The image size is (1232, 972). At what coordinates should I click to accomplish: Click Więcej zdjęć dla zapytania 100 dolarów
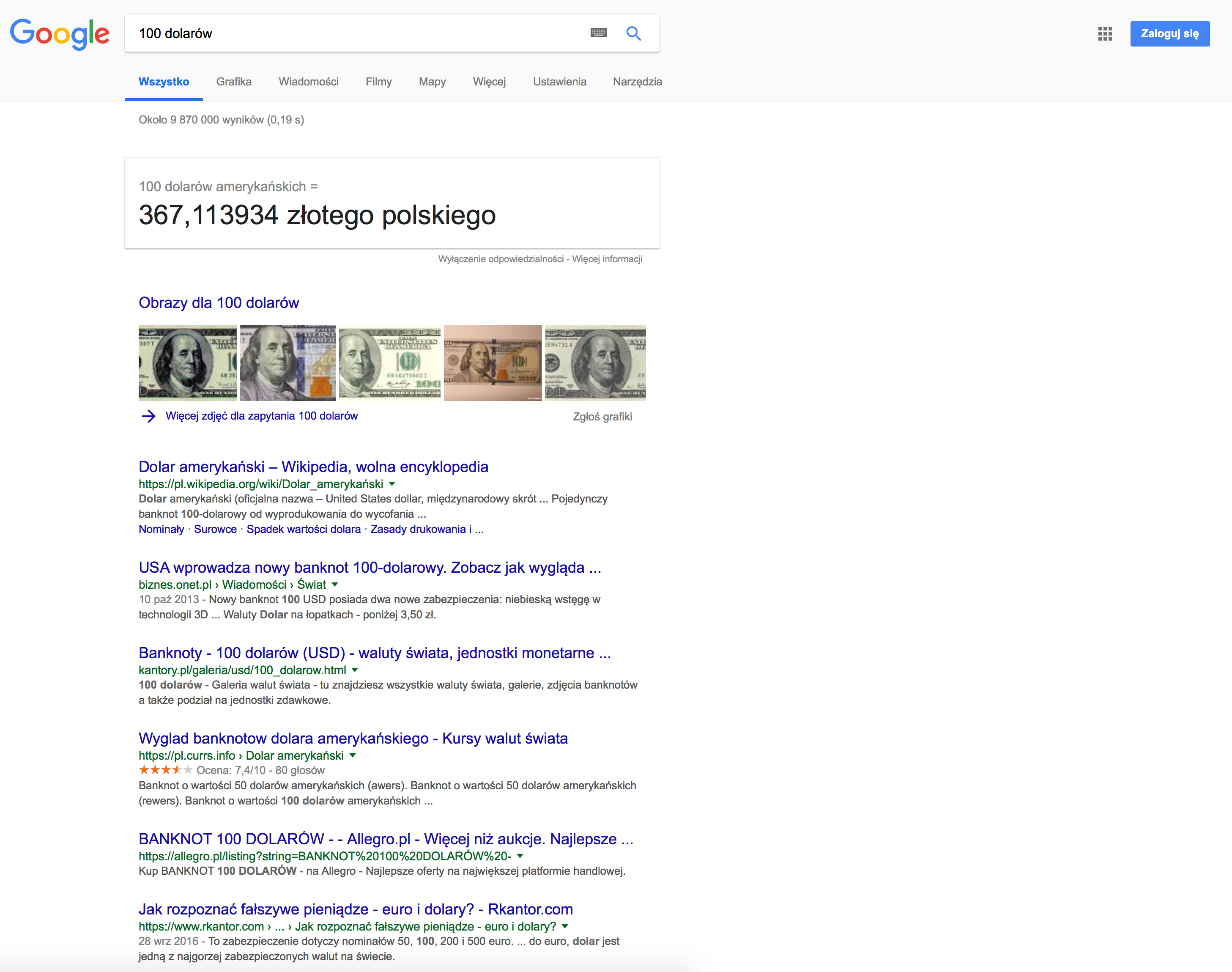(262, 416)
